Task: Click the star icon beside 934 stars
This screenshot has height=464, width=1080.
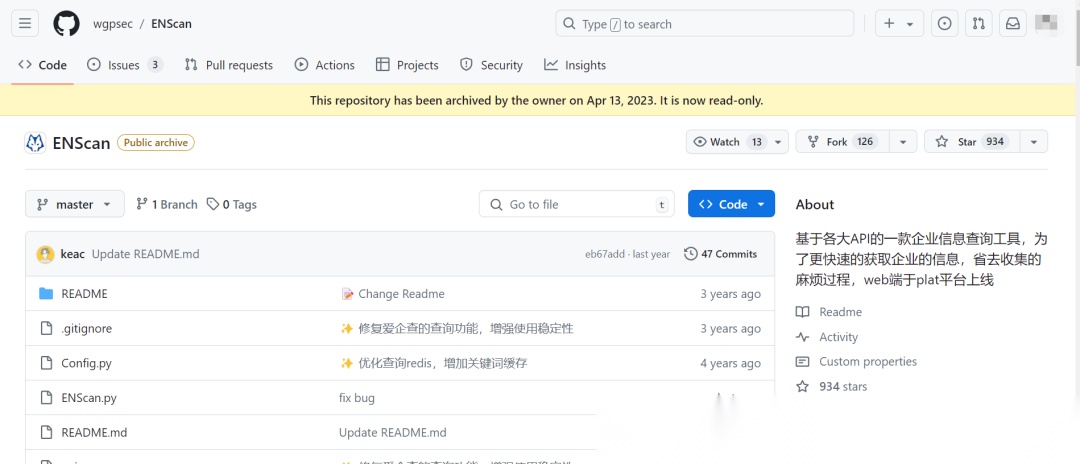Action: click(x=802, y=386)
